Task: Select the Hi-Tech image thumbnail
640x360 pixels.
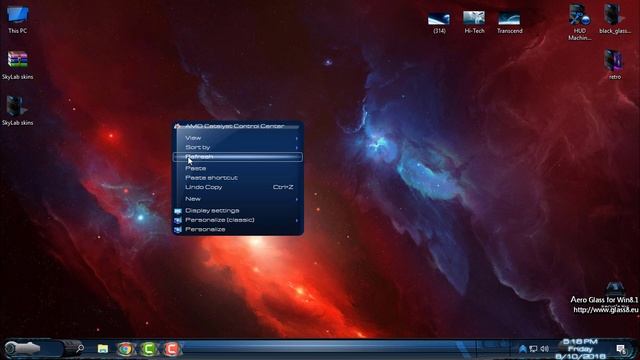Action: [x=474, y=22]
